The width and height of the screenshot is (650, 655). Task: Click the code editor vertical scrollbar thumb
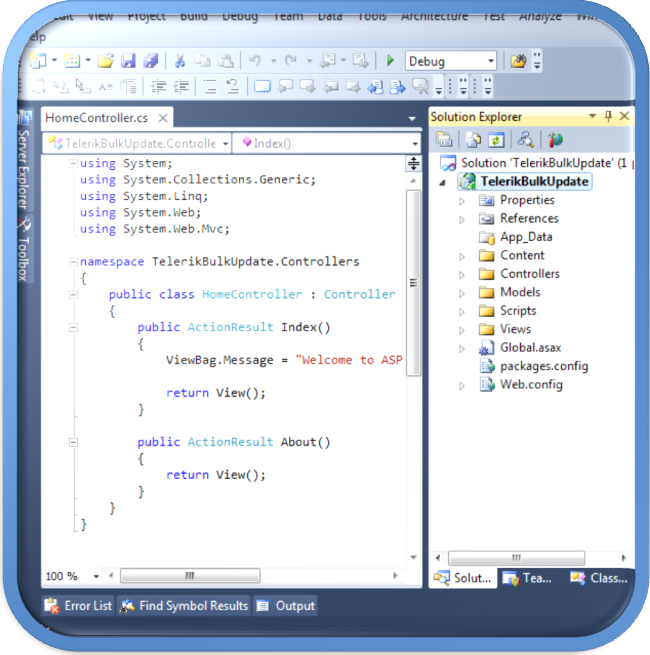(414, 283)
